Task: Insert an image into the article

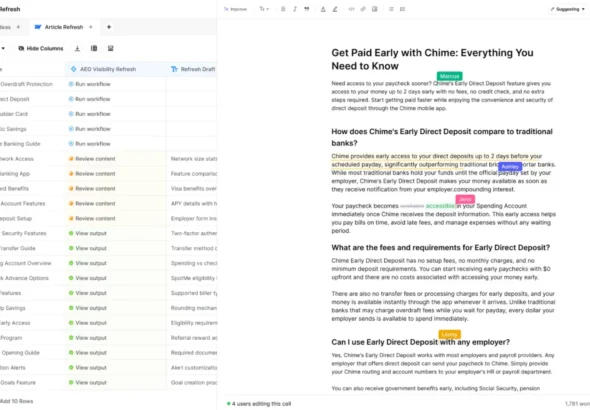Action: pyautogui.click(x=374, y=9)
